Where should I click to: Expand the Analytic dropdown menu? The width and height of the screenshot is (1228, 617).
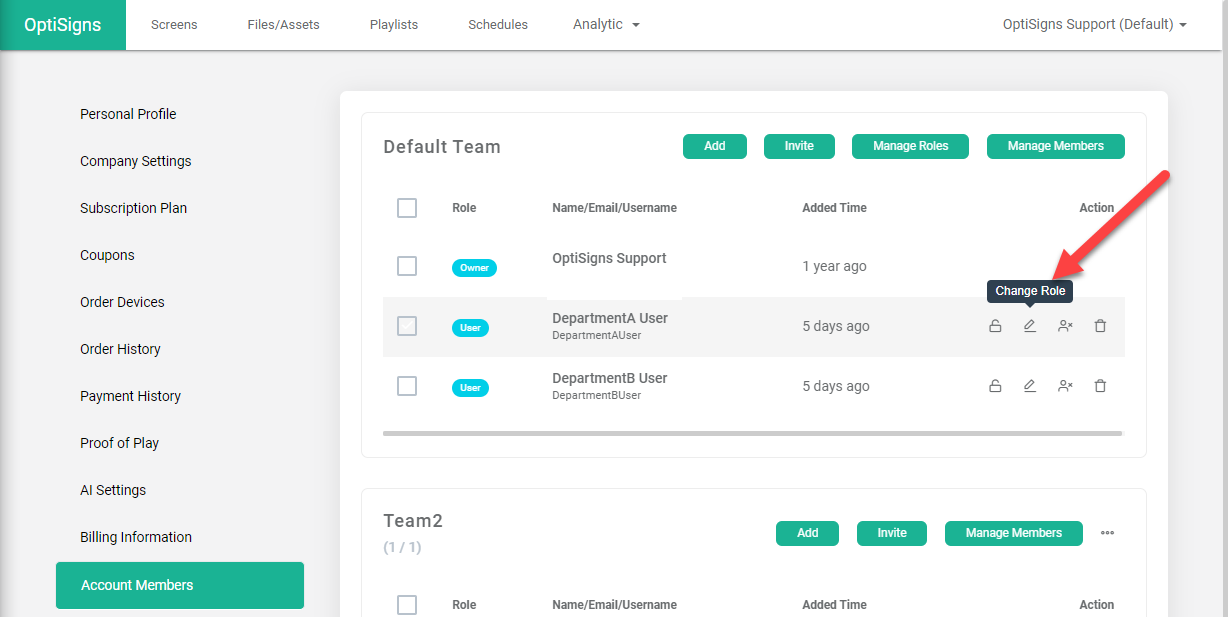tap(606, 24)
